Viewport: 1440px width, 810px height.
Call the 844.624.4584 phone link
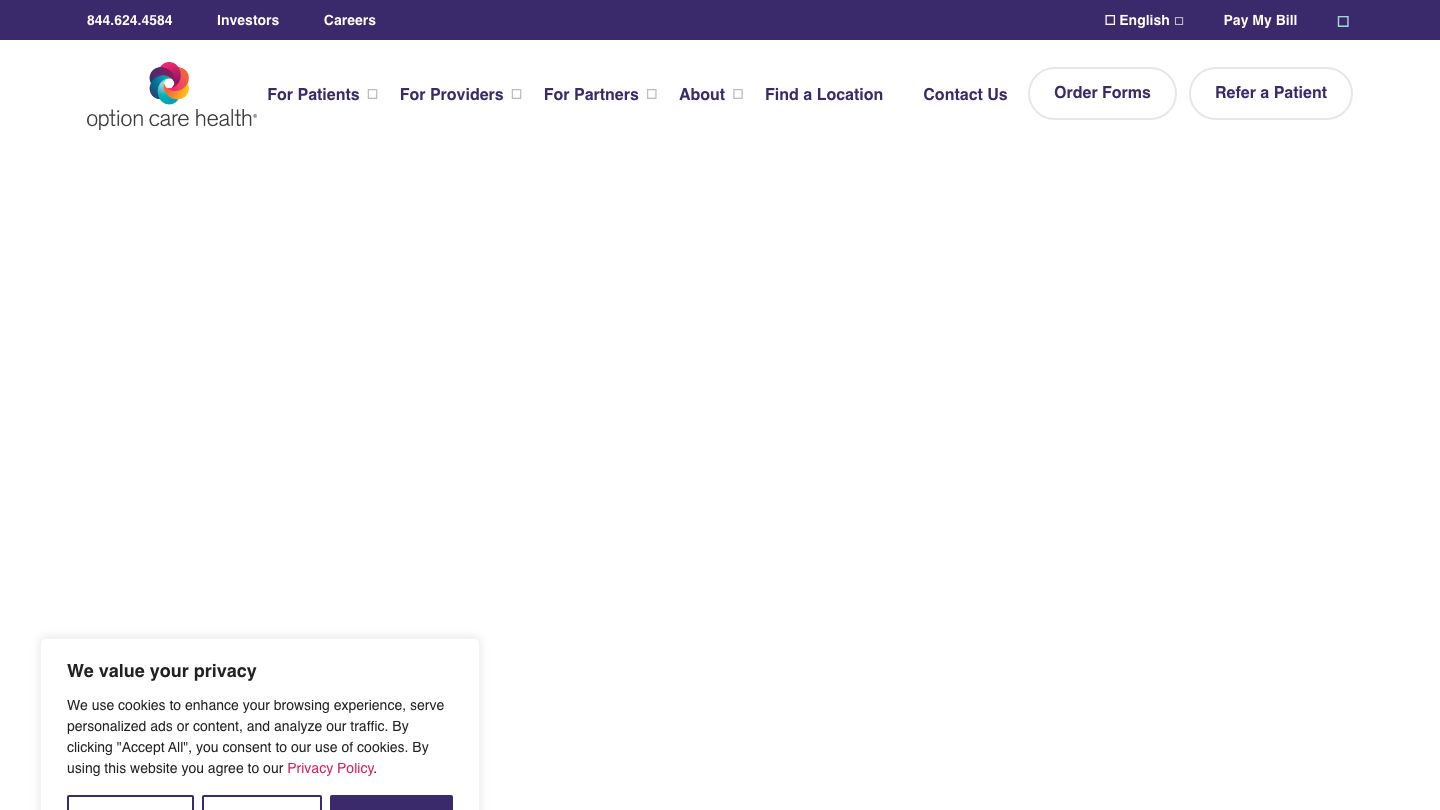coord(129,20)
